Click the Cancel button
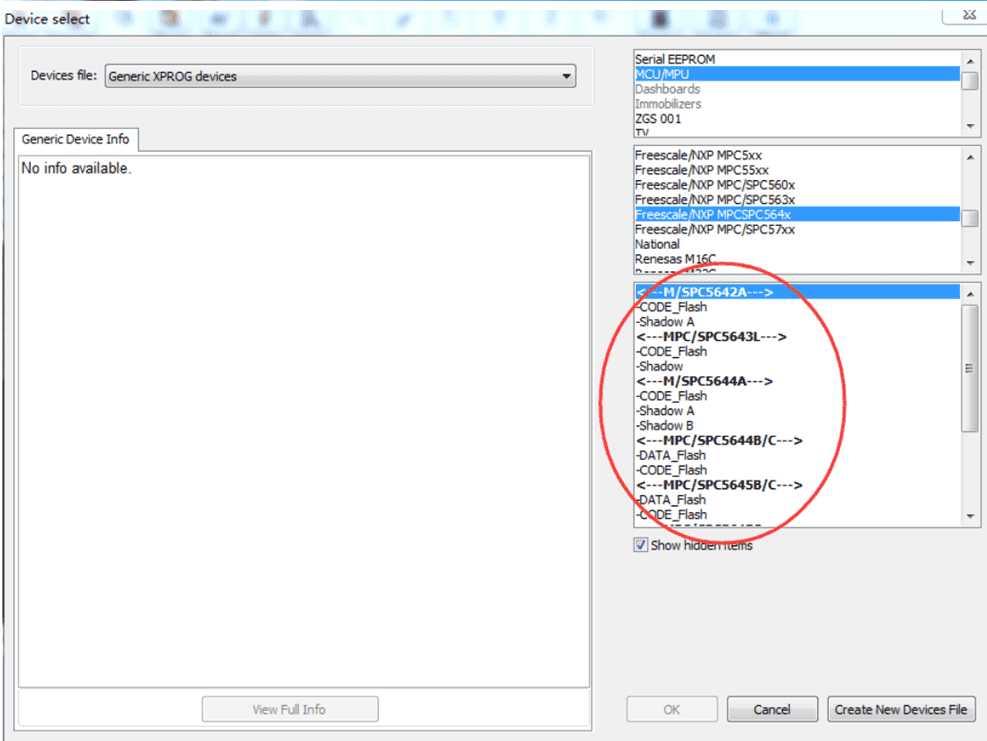 [x=772, y=710]
